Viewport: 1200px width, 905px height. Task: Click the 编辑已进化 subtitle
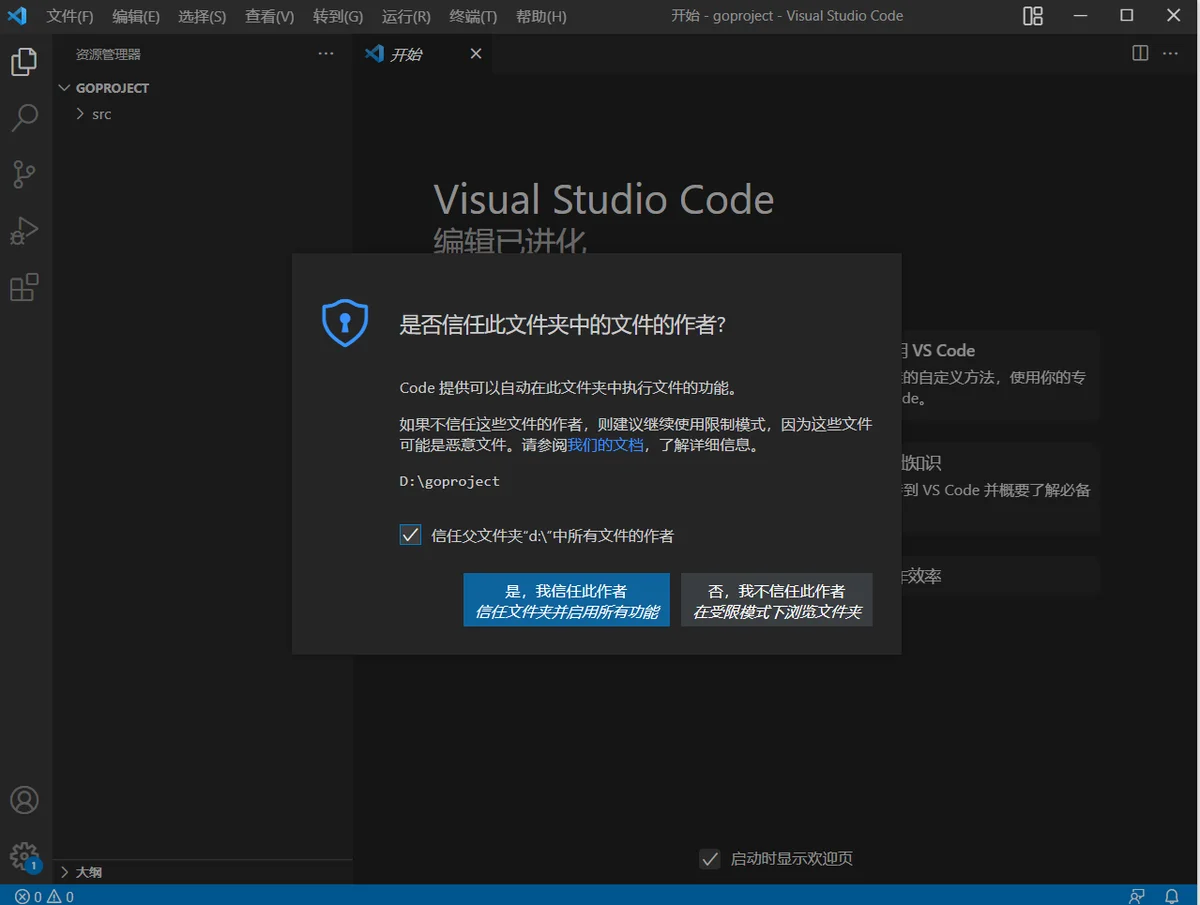click(x=510, y=241)
